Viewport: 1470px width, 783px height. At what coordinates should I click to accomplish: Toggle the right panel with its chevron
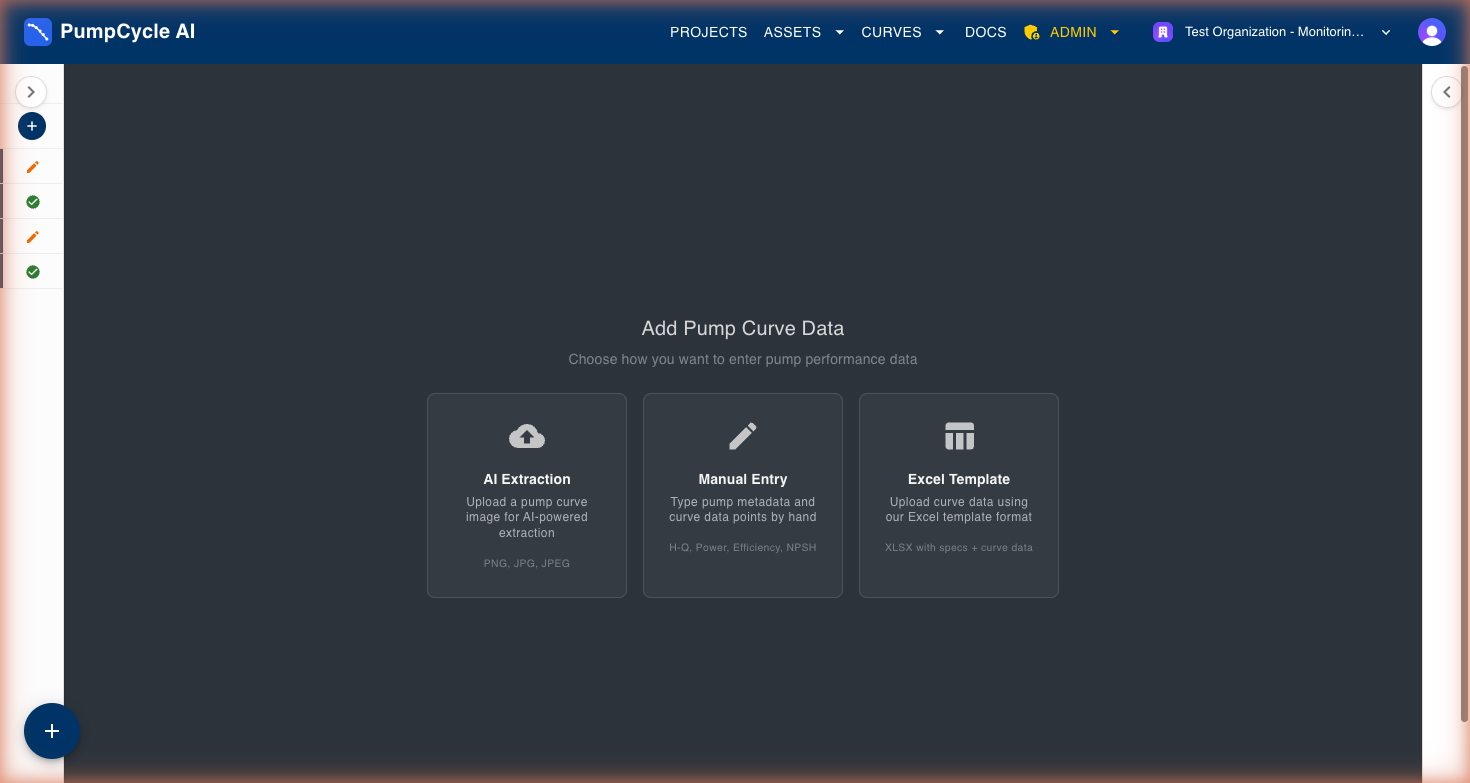point(1446,92)
